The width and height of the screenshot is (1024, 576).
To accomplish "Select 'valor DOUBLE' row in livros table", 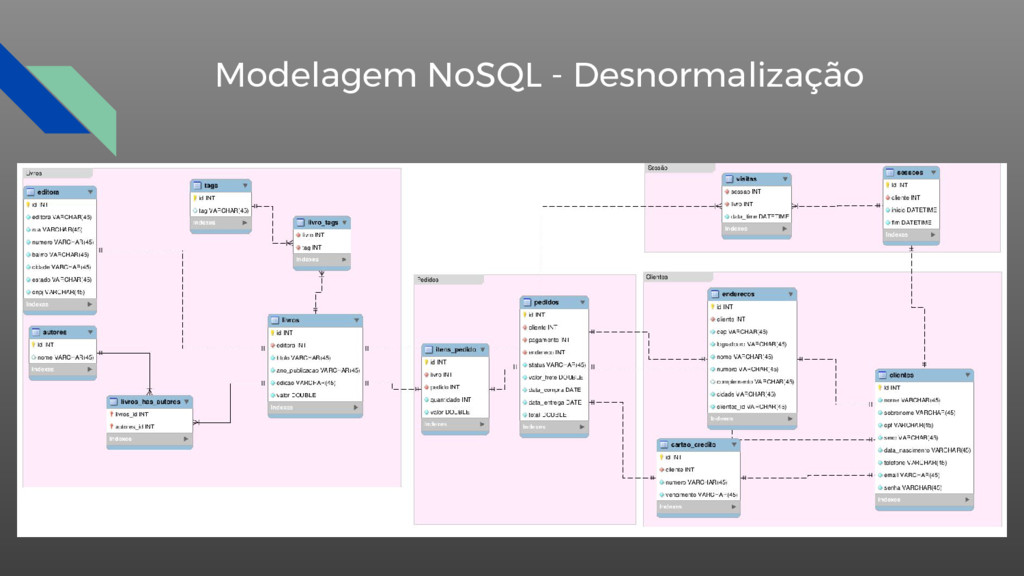I will 315,395.
